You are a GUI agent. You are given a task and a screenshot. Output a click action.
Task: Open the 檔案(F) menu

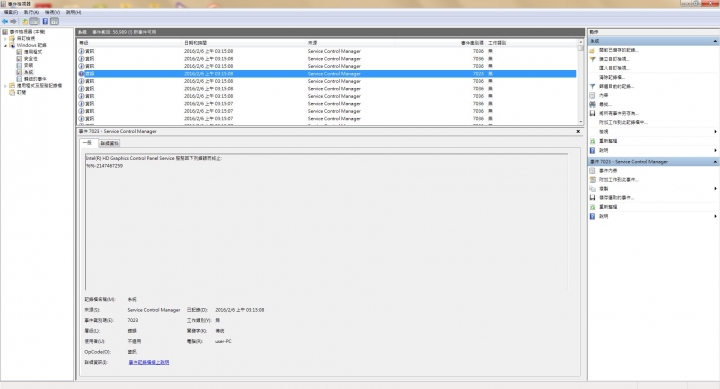click(11, 12)
